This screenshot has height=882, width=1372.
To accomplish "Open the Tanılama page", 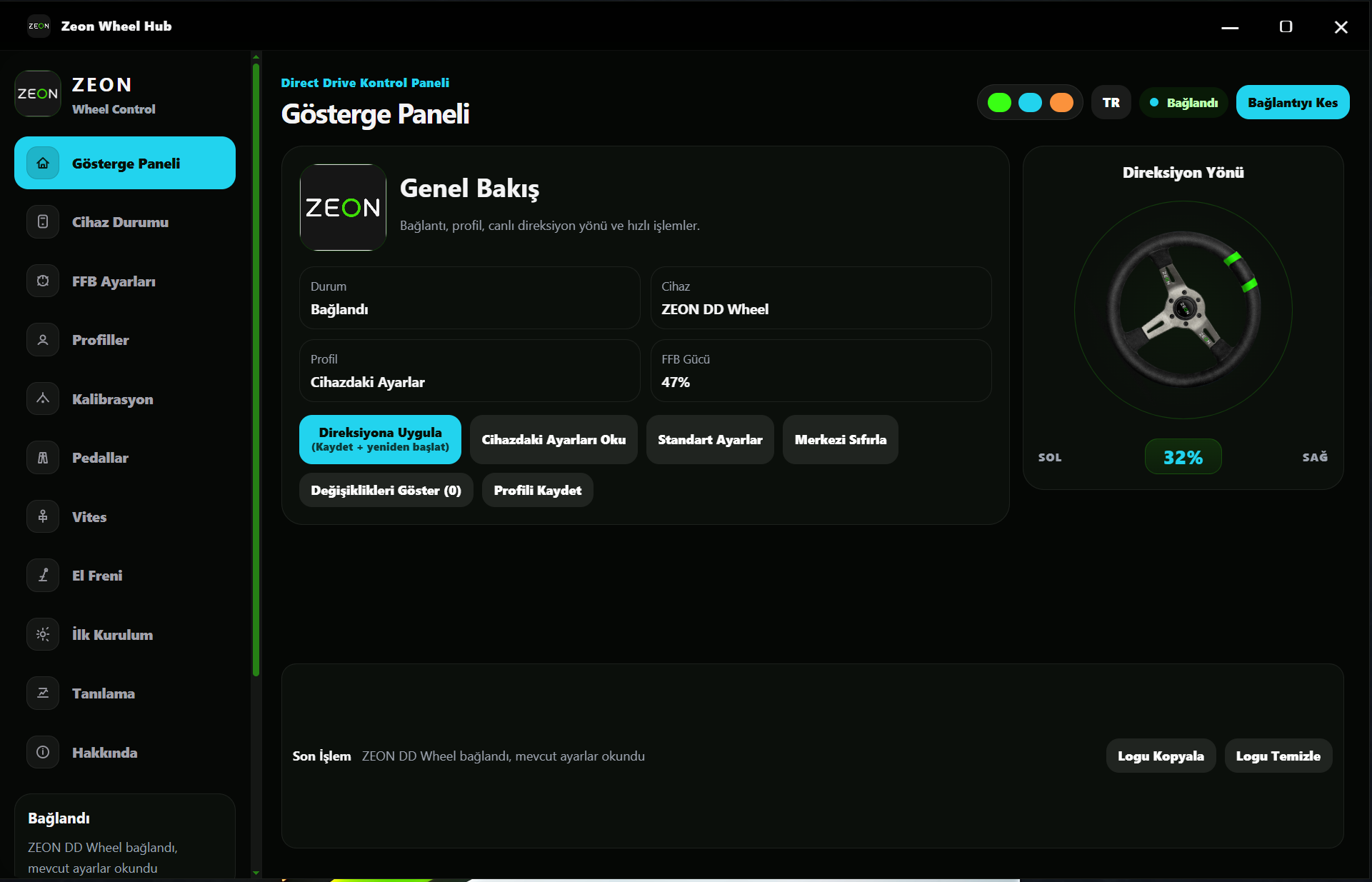I will click(125, 693).
